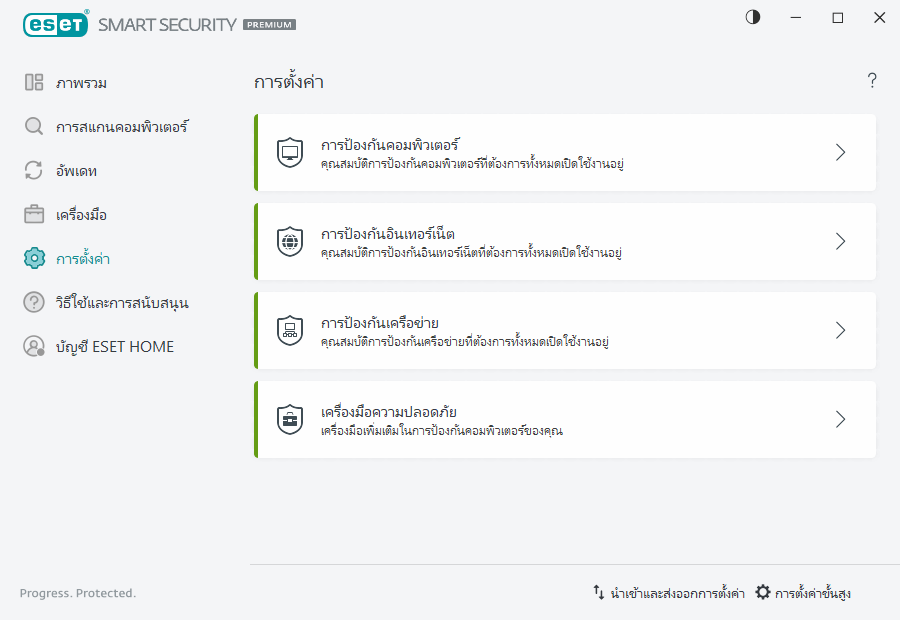This screenshot has height=620, width=900.
Task: Click the ESET HOME account icon
Action: tap(35, 346)
